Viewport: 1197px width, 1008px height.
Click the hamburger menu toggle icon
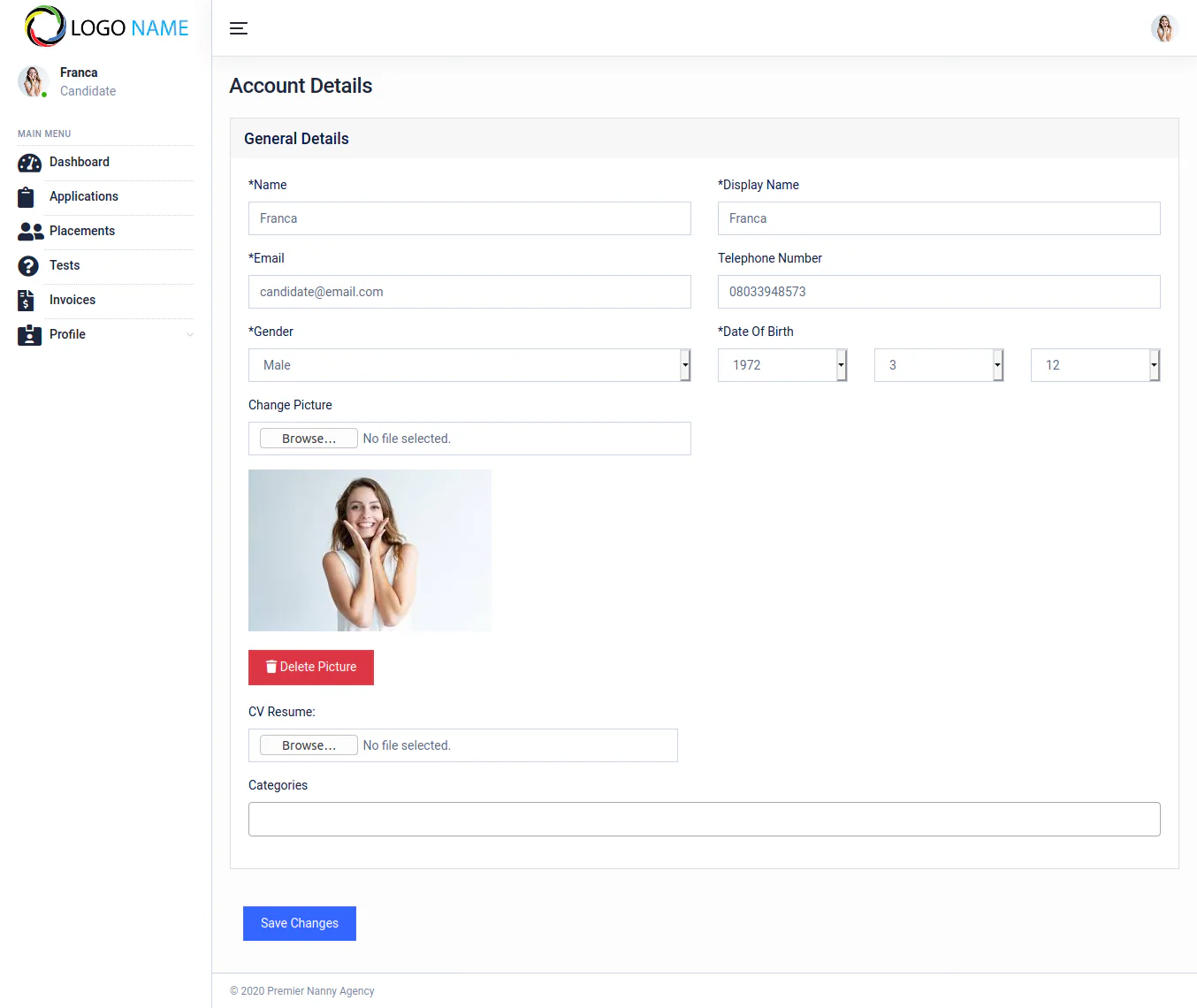(239, 28)
